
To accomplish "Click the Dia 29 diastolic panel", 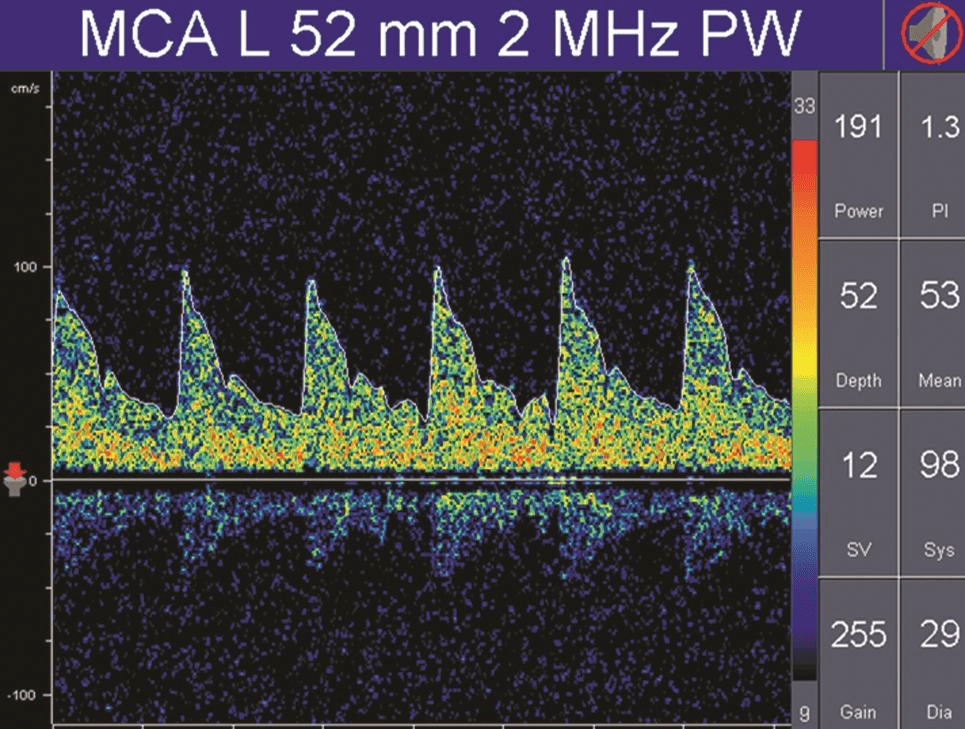I will click(x=936, y=655).
